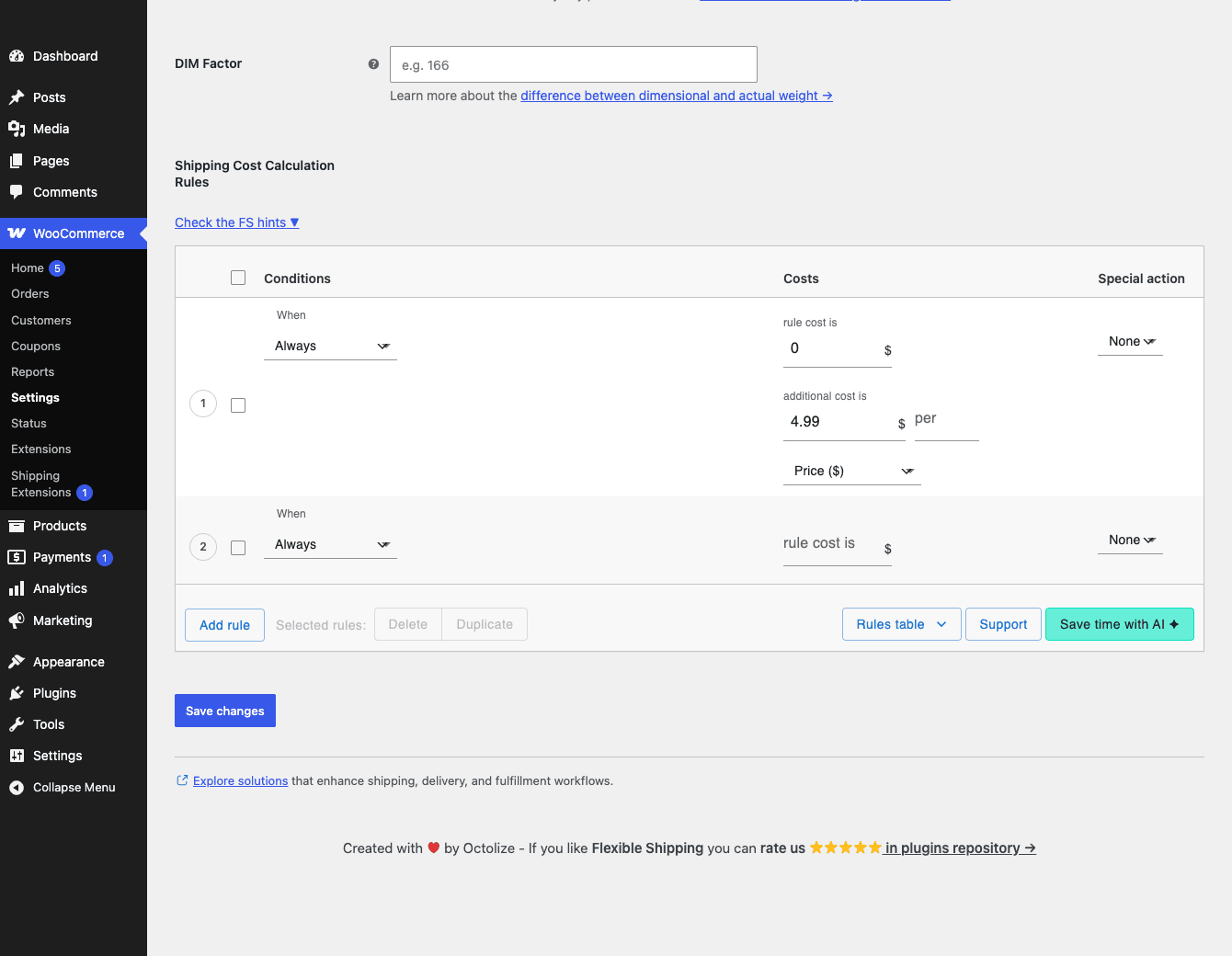Open the Price ($) per-unit dropdown
Image resolution: width=1232 pixels, height=956 pixels.
(x=852, y=472)
